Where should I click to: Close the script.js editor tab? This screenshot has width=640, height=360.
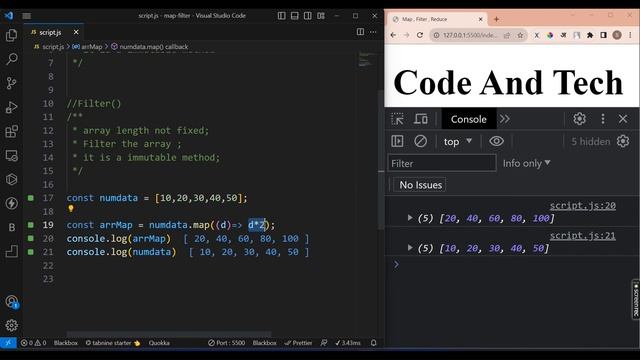click(x=76, y=32)
